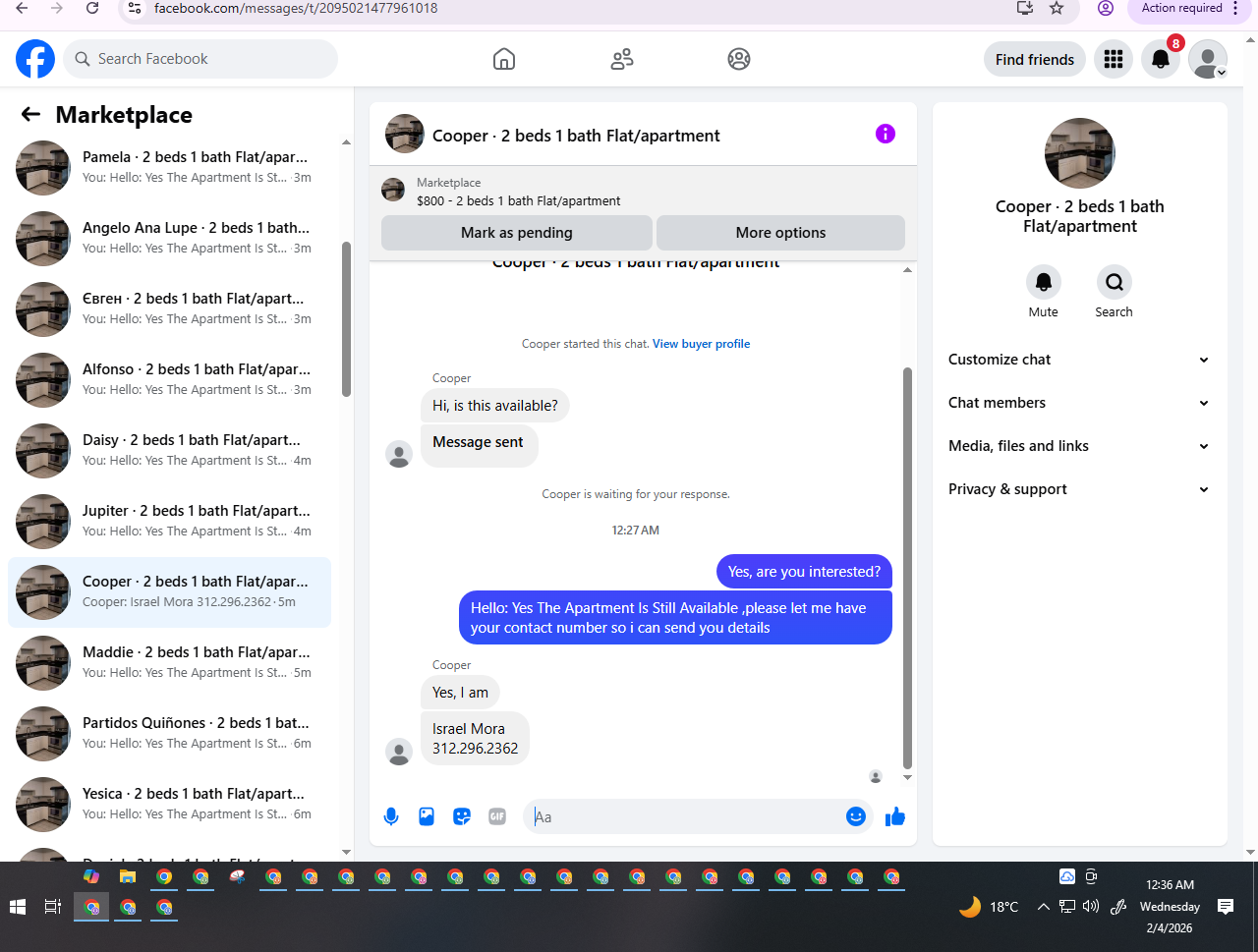Expand the Chat members section

1079,403
